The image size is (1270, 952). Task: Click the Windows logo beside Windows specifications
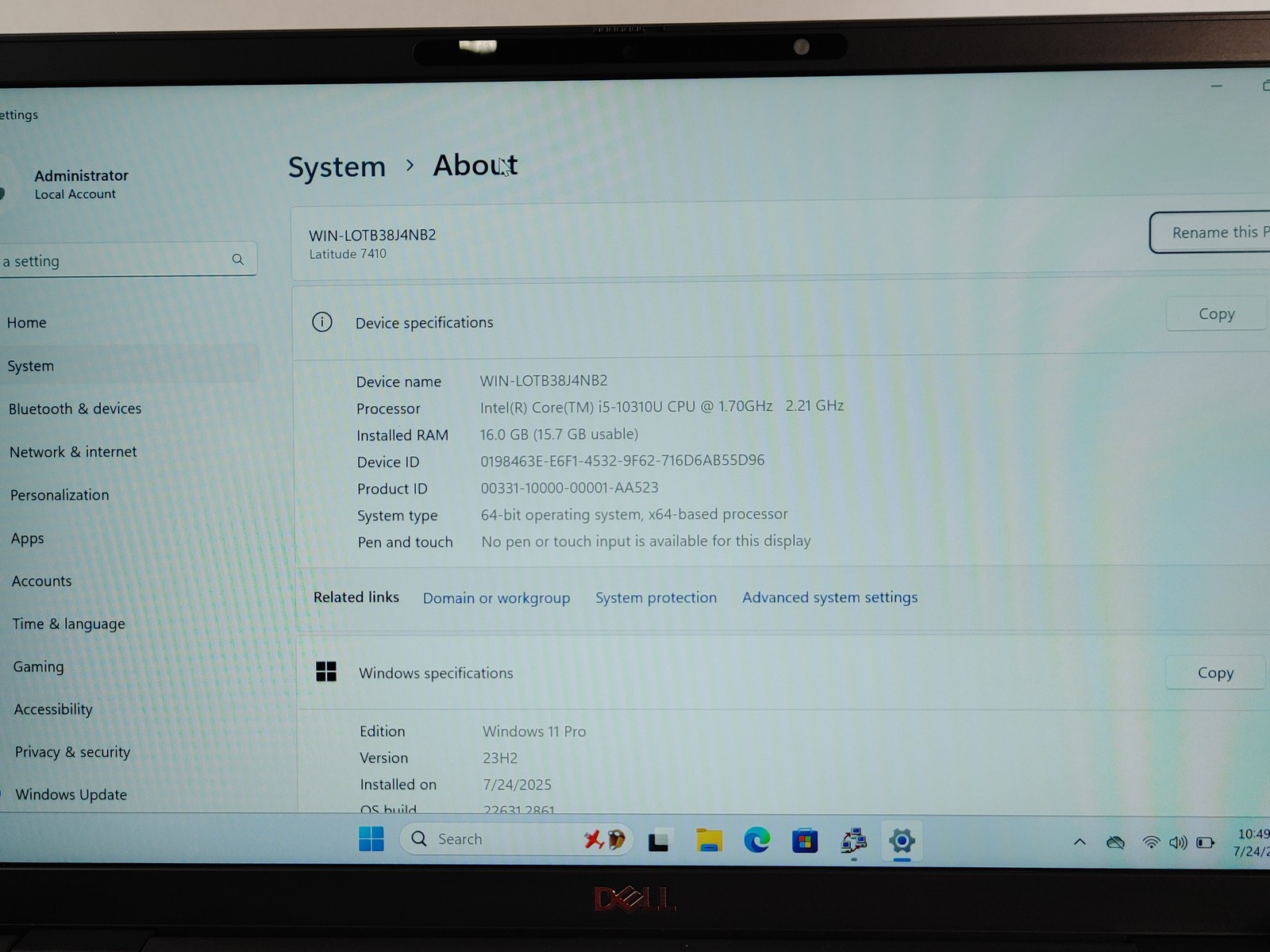326,672
